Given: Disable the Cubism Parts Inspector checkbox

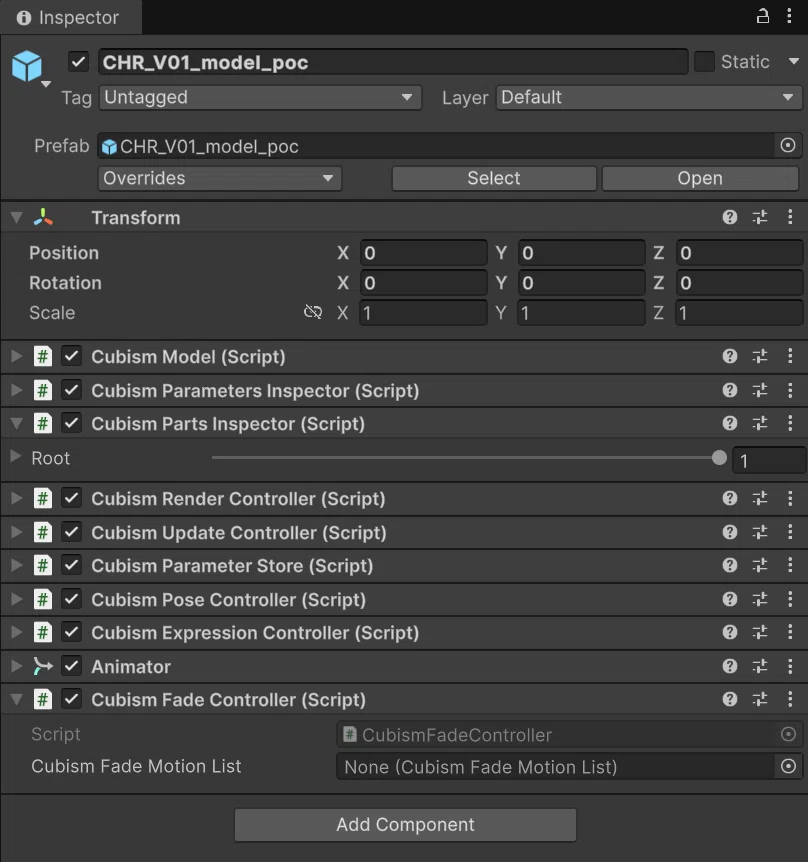Looking at the screenshot, I should [71, 423].
